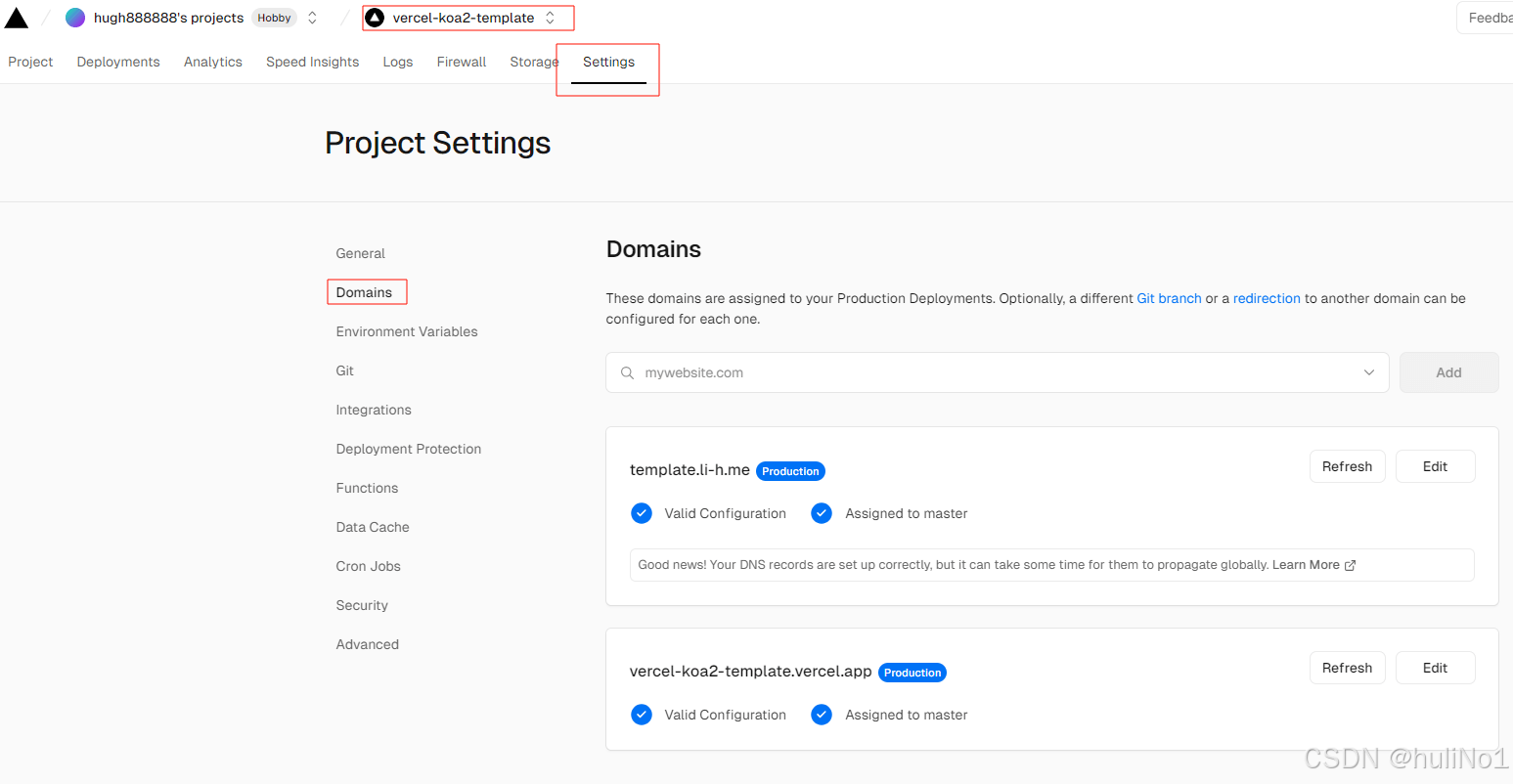
Task: Click Assigned to master checkmark for template.li-h.me
Action: (x=822, y=513)
